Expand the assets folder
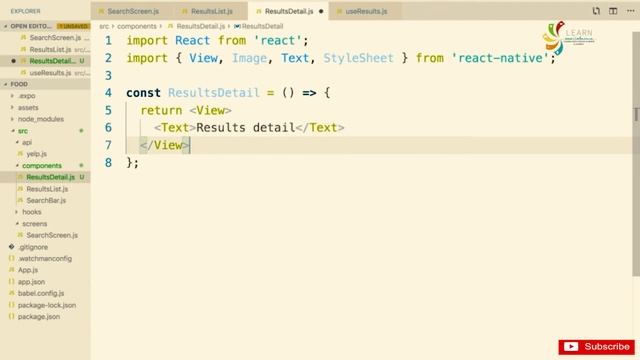 (28, 108)
